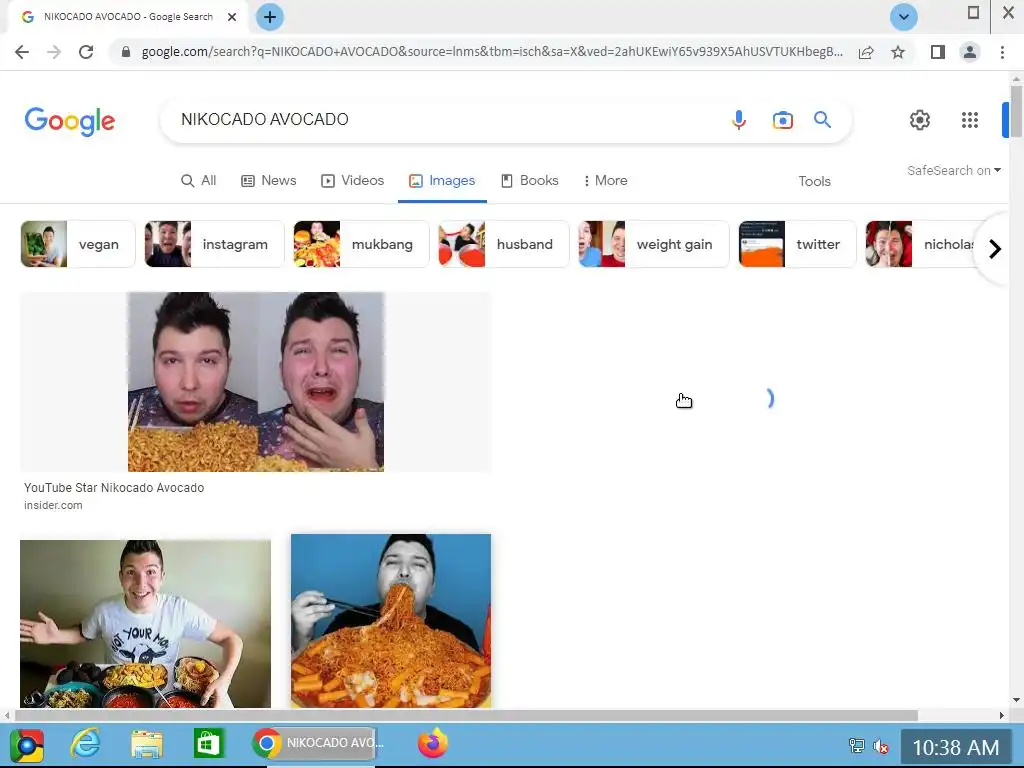
Task: Open the white t-shirt food bowls image
Action: click(145, 624)
